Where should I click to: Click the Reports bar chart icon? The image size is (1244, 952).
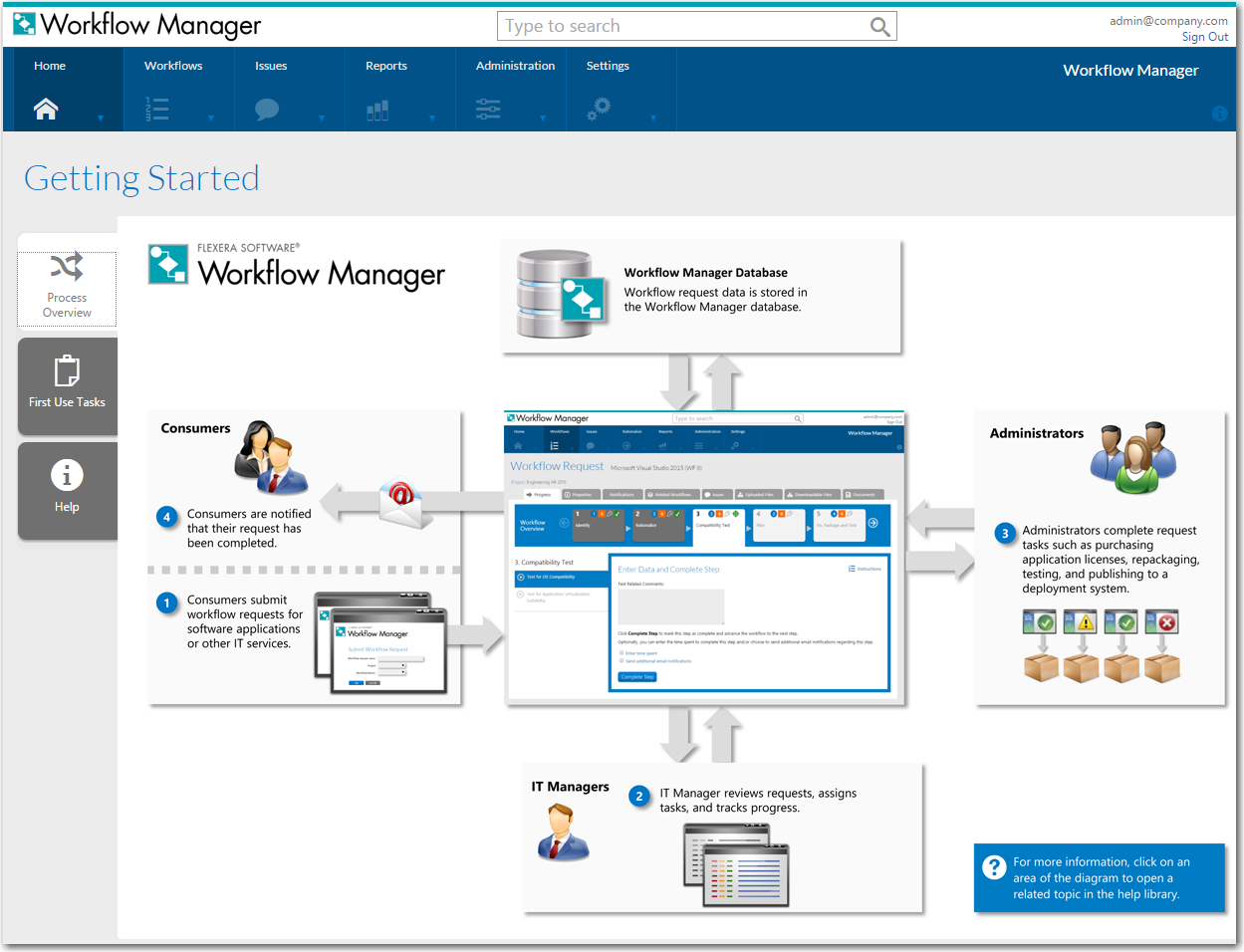[x=377, y=110]
